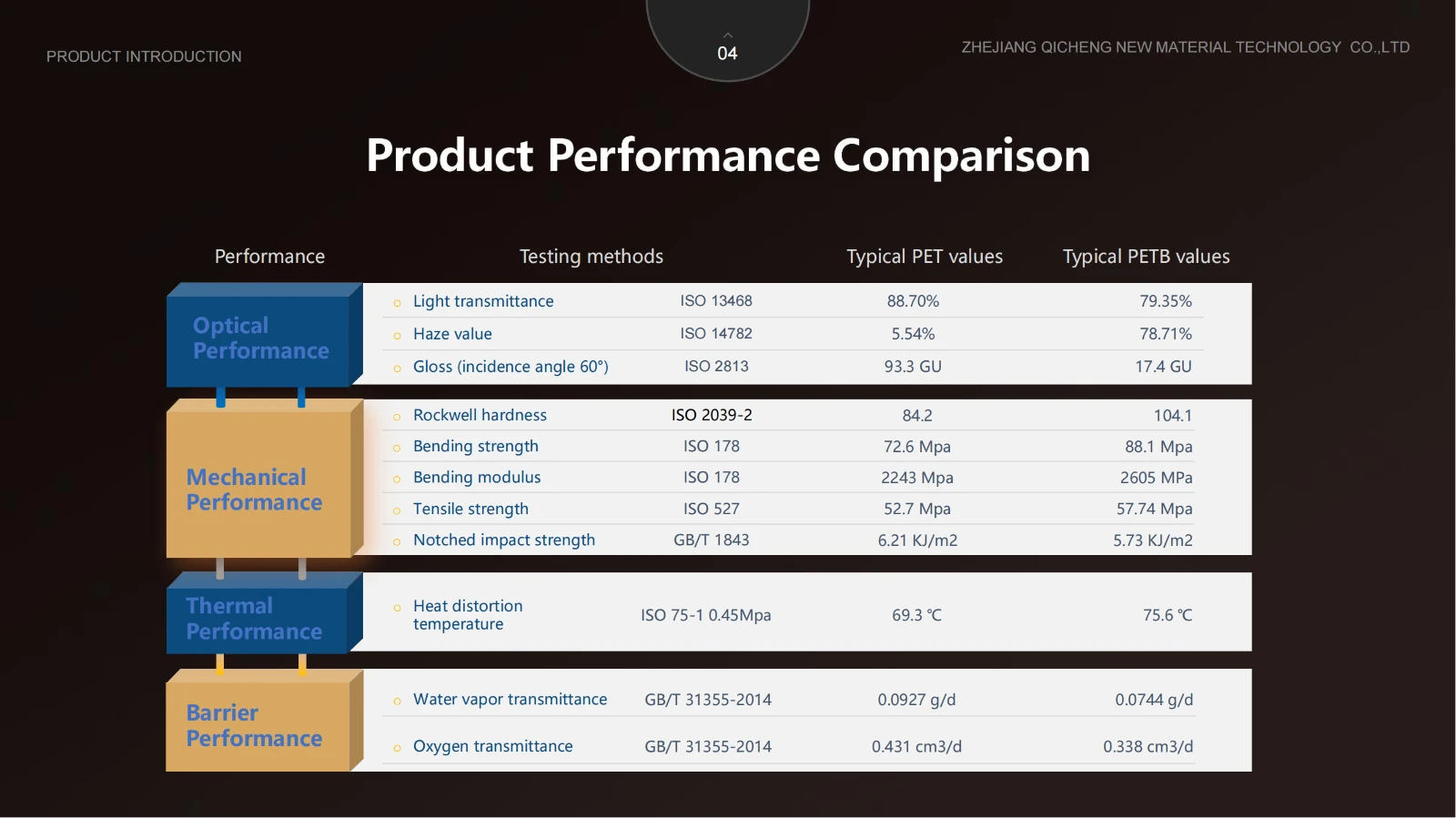The height and width of the screenshot is (818, 1456).
Task: Click the Notched impact strength row label
Action: coord(503,540)
